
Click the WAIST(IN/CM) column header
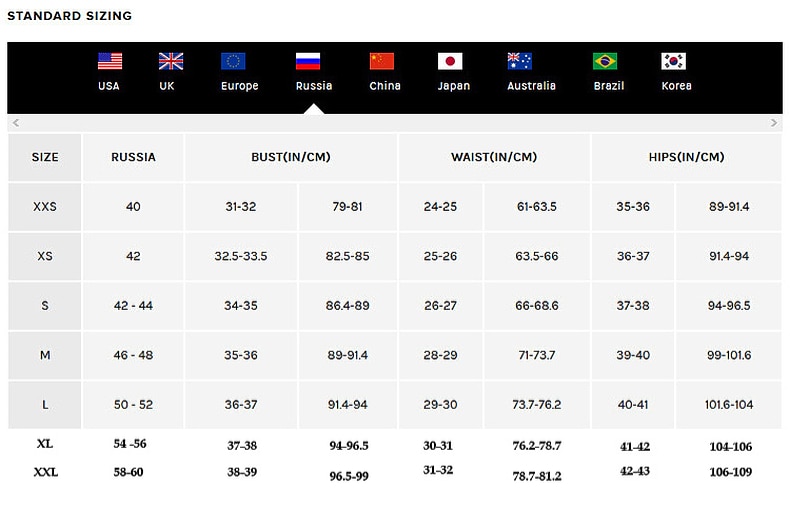[x=494, y=157]
